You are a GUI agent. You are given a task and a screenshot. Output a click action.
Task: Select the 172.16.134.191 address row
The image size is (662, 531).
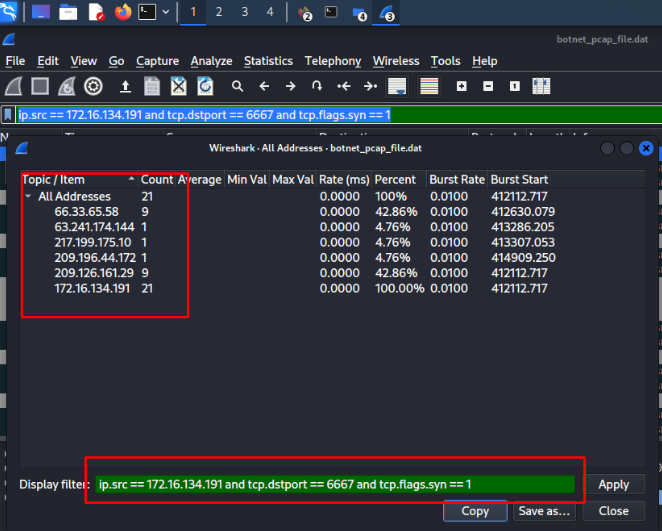click(333, 288)
